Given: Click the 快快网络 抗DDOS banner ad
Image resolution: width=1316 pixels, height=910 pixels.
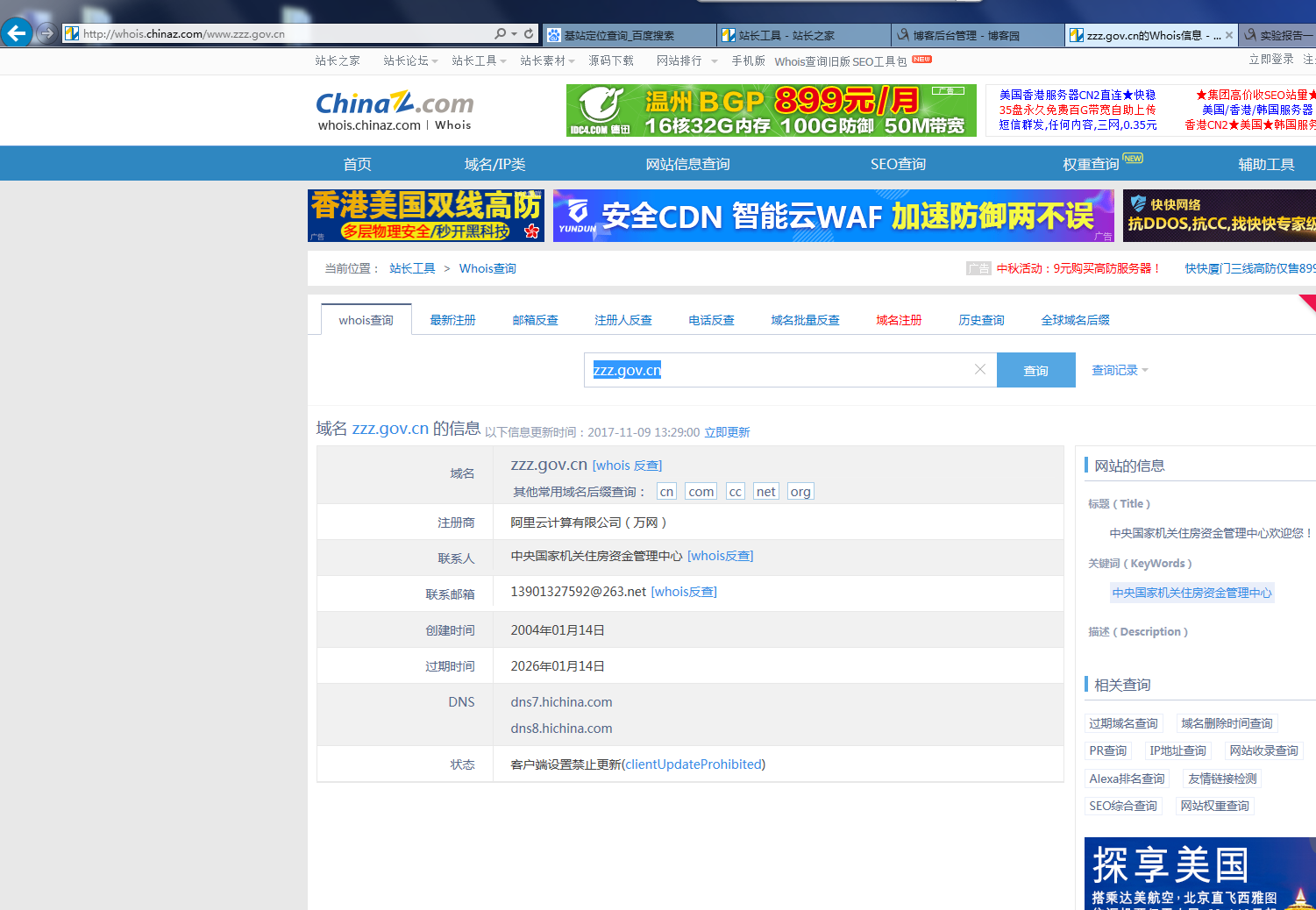Looking at the screenshot, I should pos(1220,216).
